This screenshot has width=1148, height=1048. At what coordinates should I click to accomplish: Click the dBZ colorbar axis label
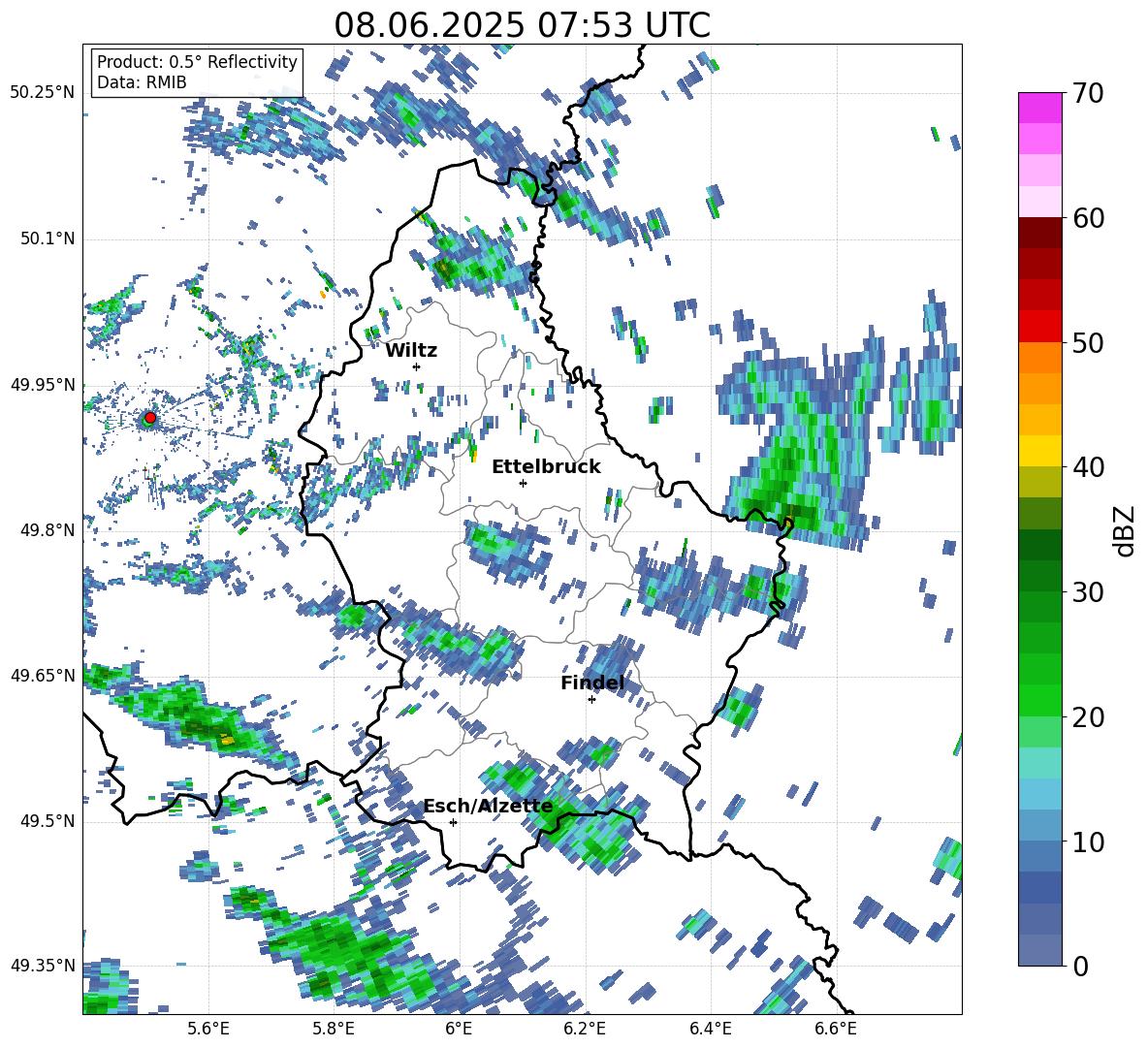click(x=1126, y=530)
